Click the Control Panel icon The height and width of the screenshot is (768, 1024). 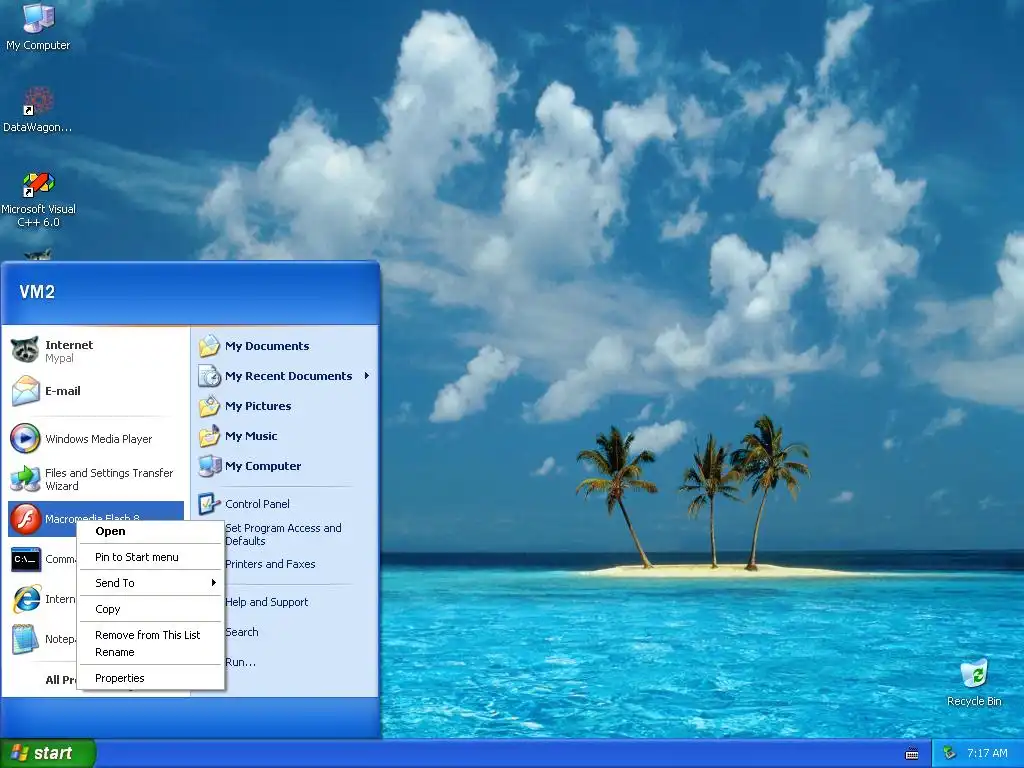pos(209,504)
